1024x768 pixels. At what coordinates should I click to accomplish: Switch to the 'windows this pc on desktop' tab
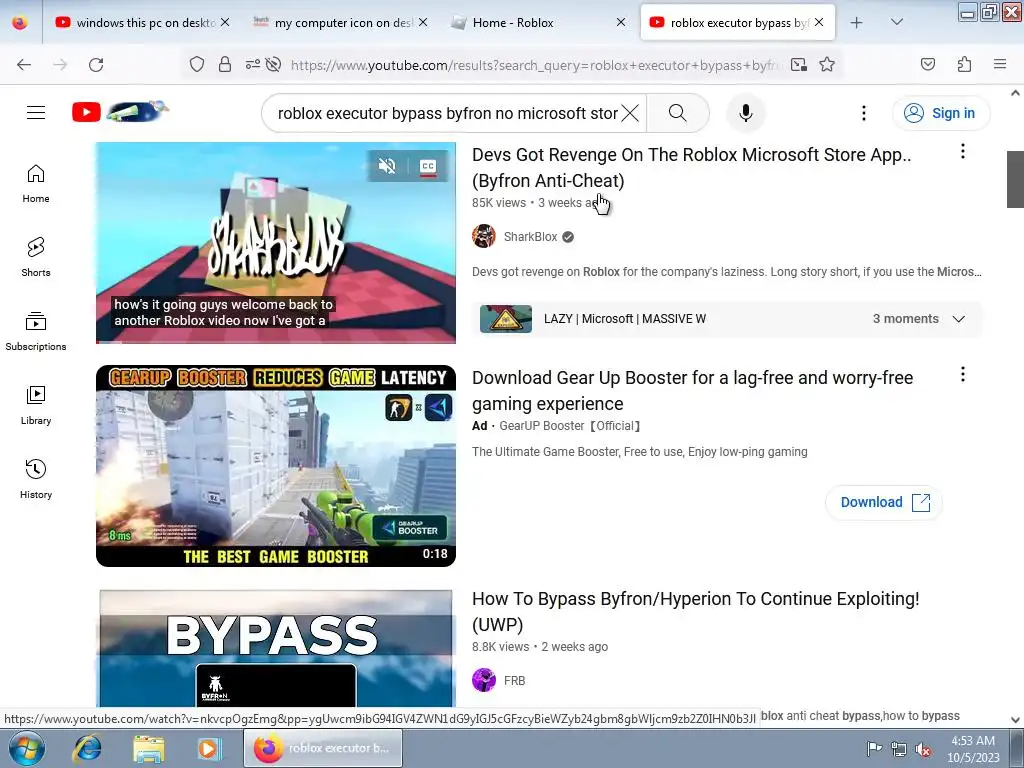point(140,22)
